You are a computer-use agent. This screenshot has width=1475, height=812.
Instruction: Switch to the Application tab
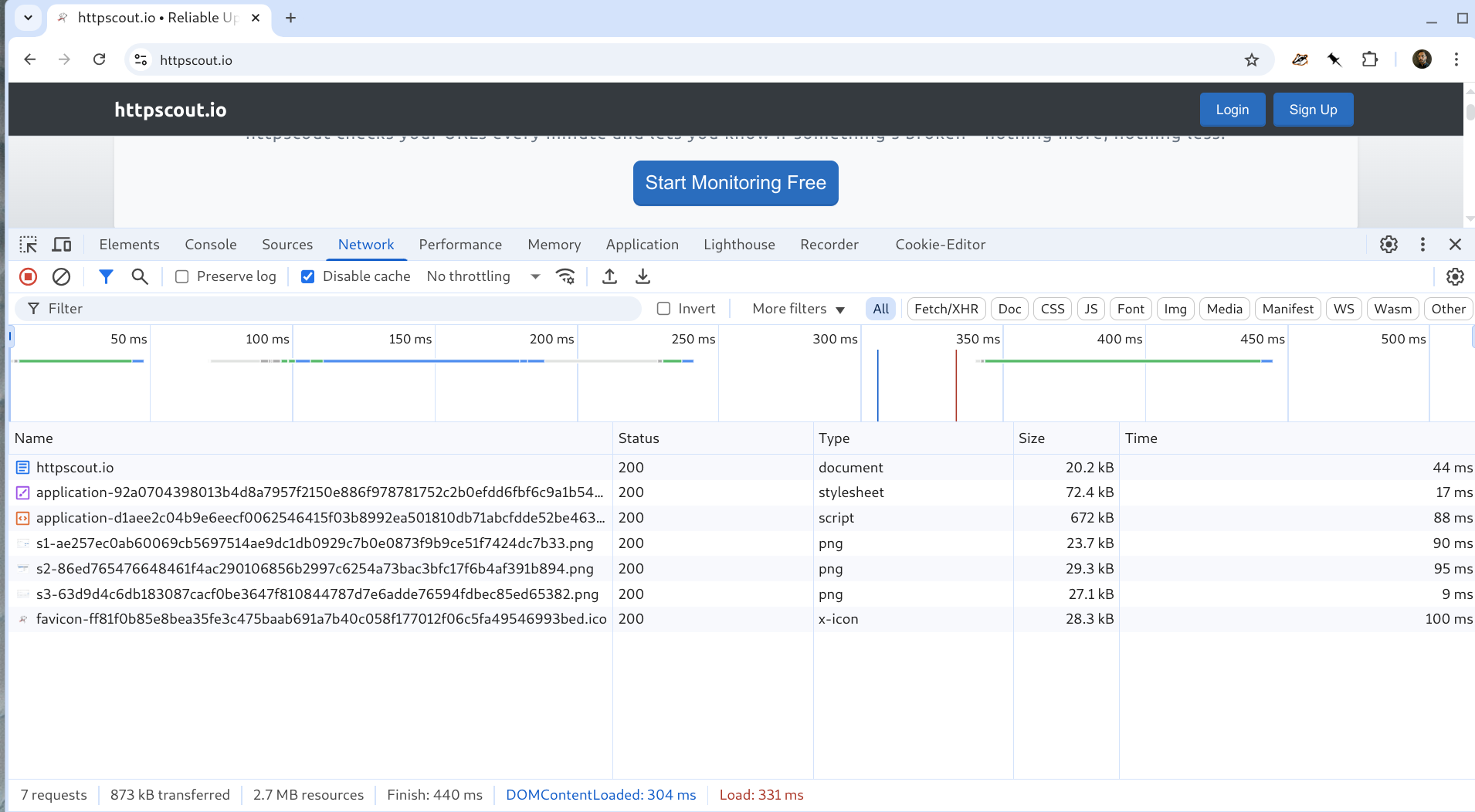(642, 245)
